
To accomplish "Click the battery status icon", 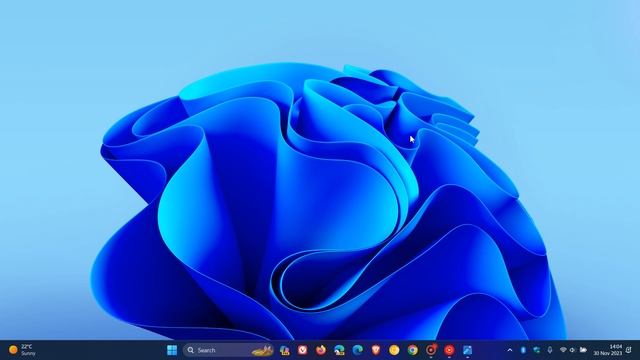I will pos(583,350).
